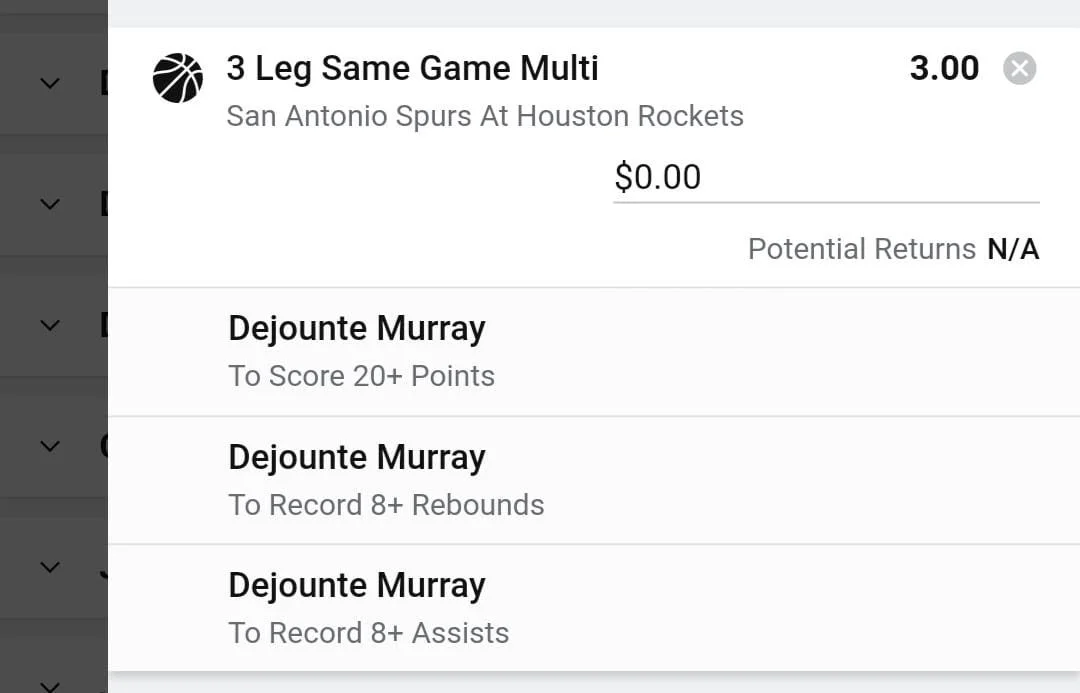Click the N/A potential returns value
This screenshot has height=693, width=1080.
pyautogui.click(x=1013, y=249)
